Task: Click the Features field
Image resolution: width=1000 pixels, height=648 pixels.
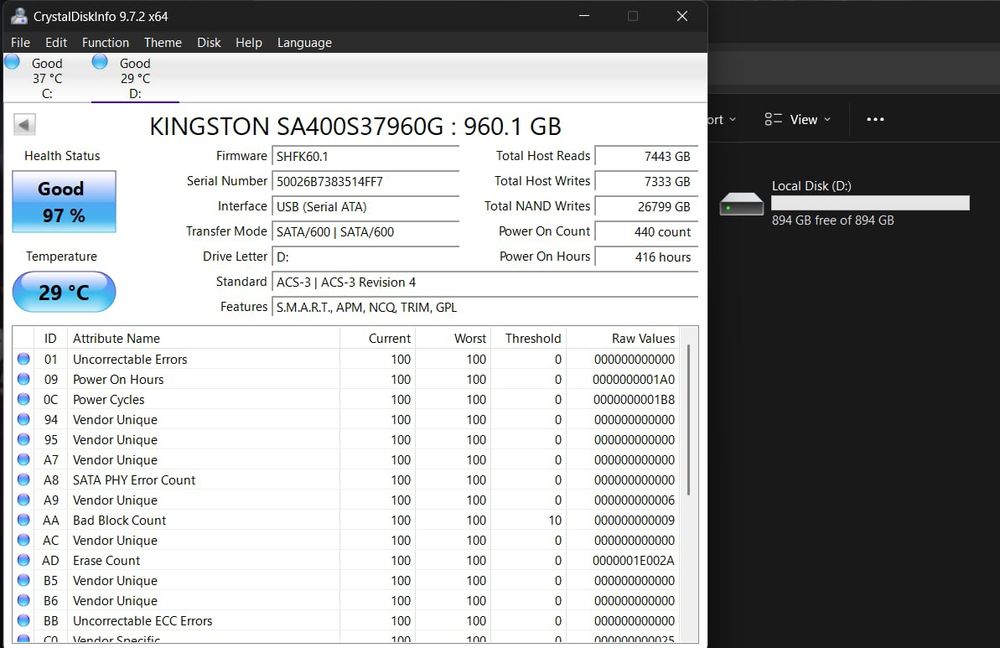Action: pos(485,307)
